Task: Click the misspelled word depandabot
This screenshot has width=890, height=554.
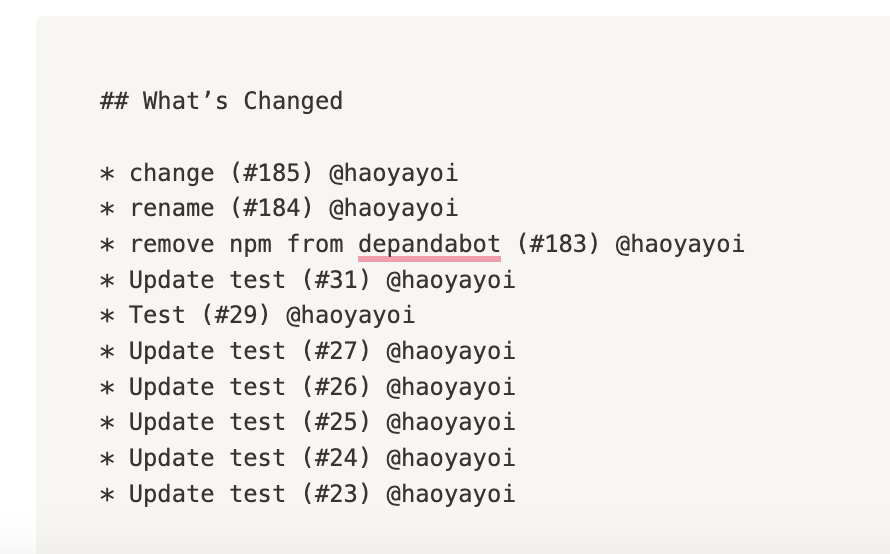Action: [x=429, y=245]
